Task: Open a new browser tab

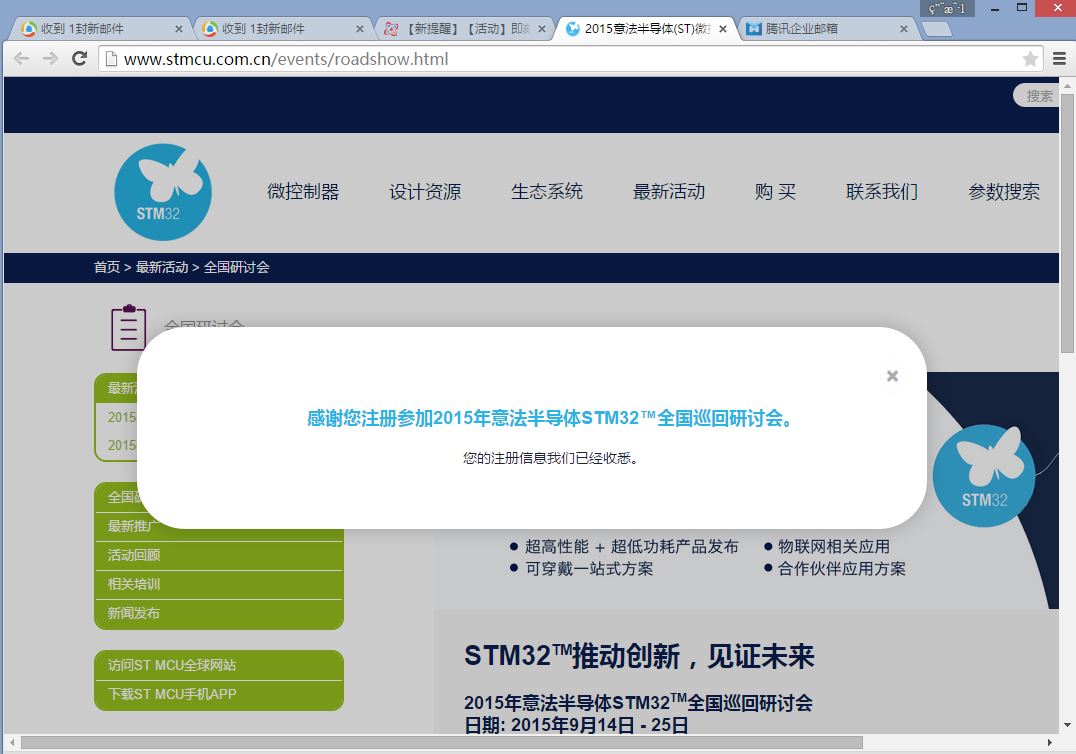Action: [937, 29]
